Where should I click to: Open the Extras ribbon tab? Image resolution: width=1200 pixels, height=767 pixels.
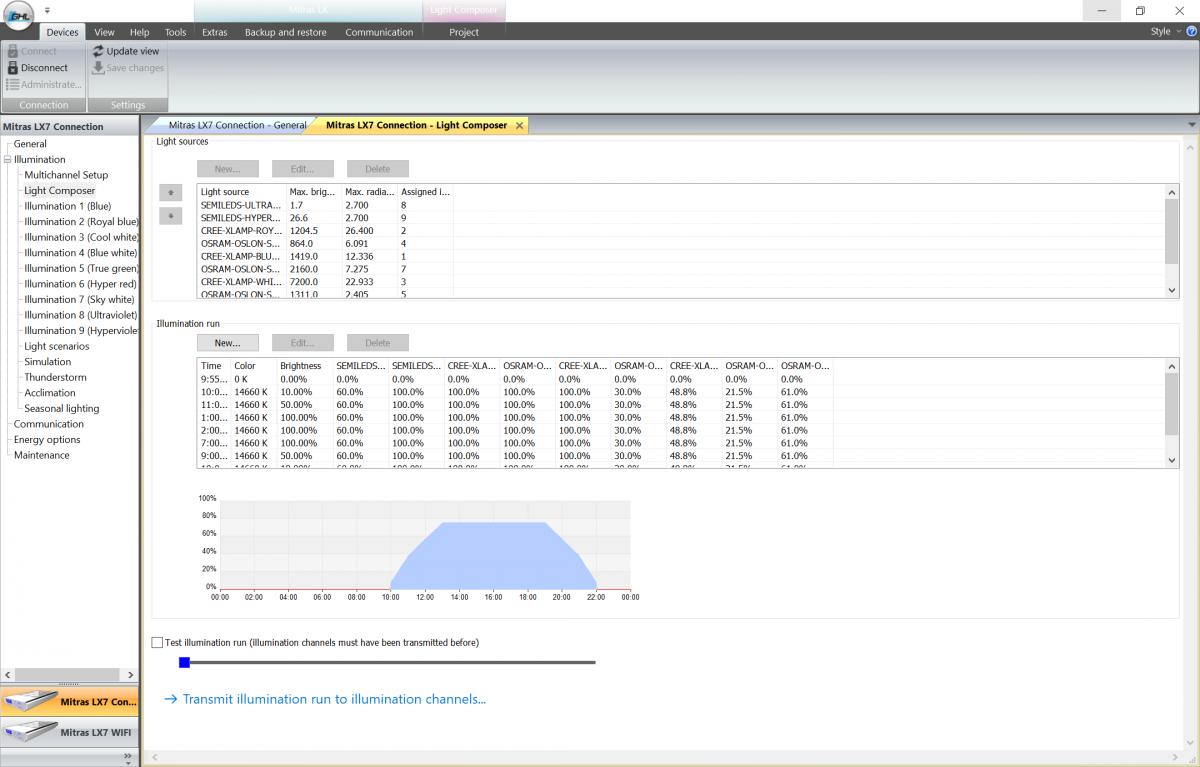pyautogui.click(x=215, y=32)
